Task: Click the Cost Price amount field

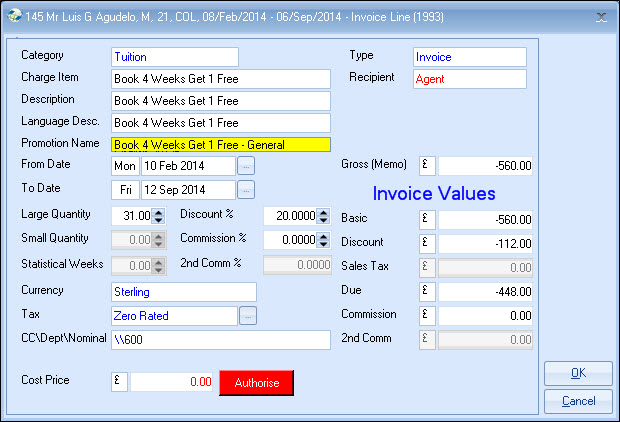Action: point(173,382)
